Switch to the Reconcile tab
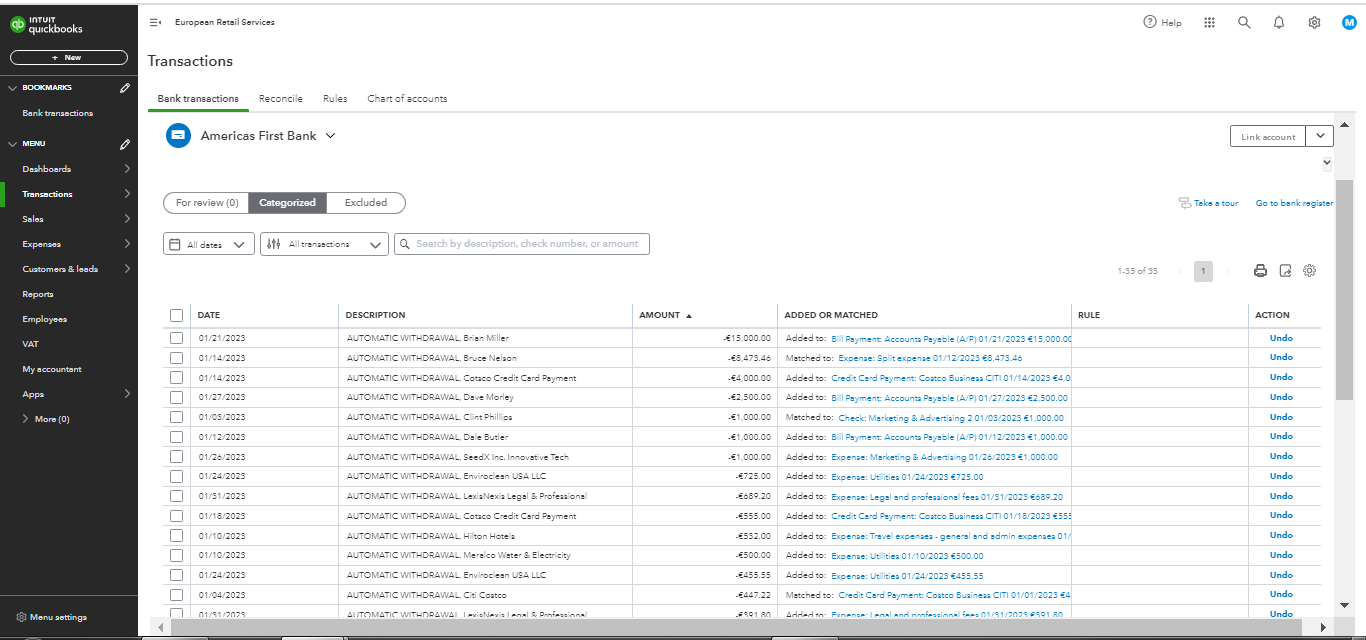This screenshot has height=640, width=1366. tap(281, 99)
